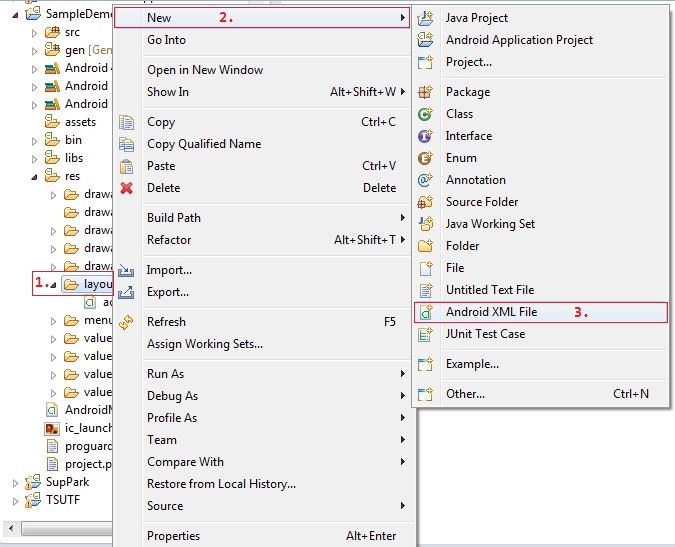Open the Build Path submenu
Viewport: 675px width, 547px height.
coord(174,218)
